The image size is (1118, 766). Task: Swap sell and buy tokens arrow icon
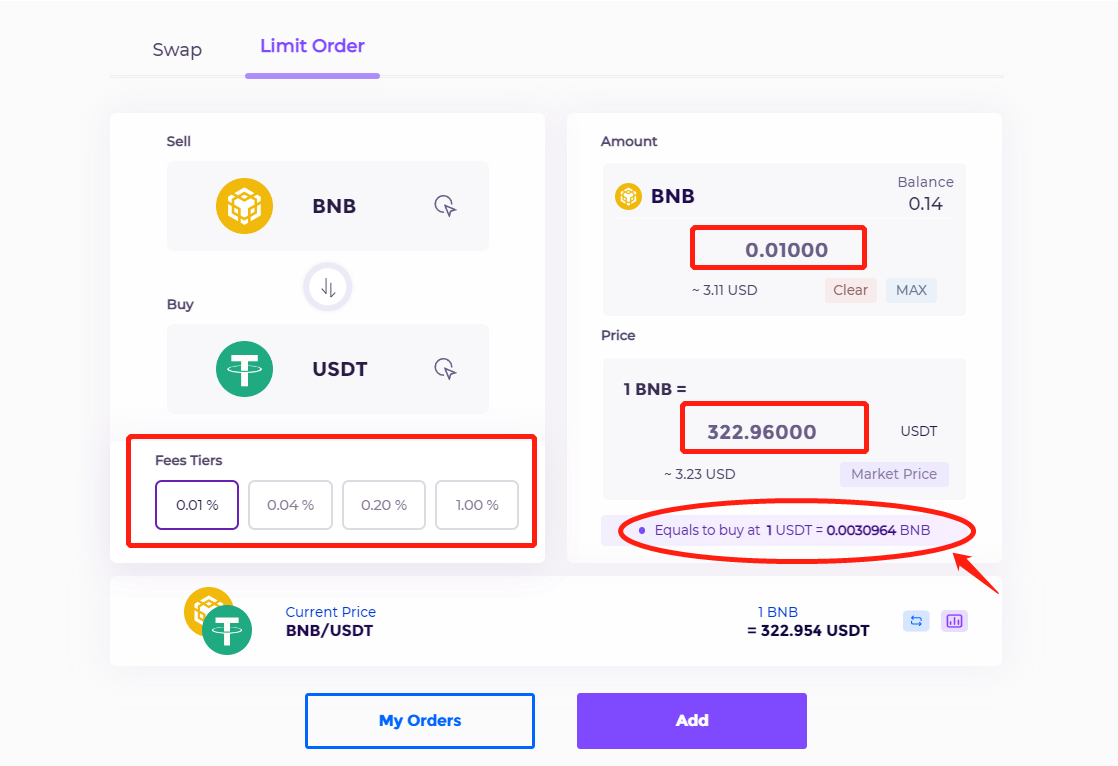(328, 287)
